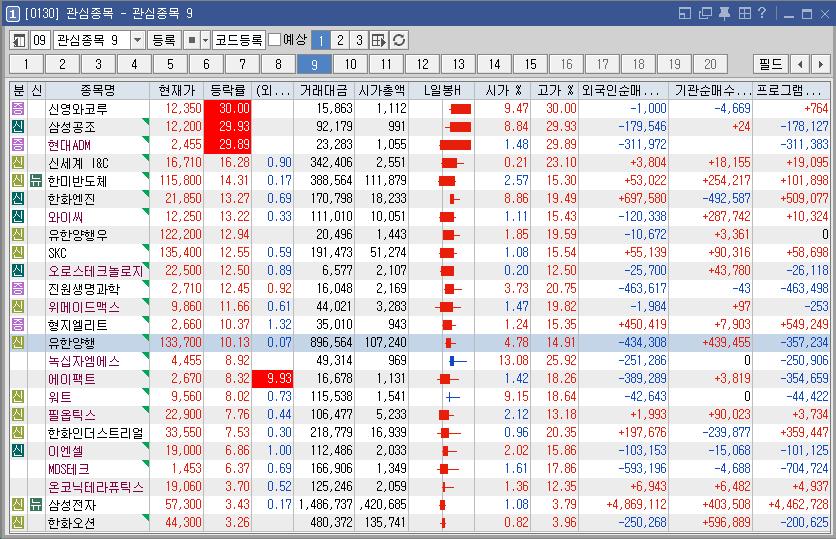This screenshot has height=539, width=836.
Task: Click the refresh icon in the toolbar
Action: (x=399, y=40)
